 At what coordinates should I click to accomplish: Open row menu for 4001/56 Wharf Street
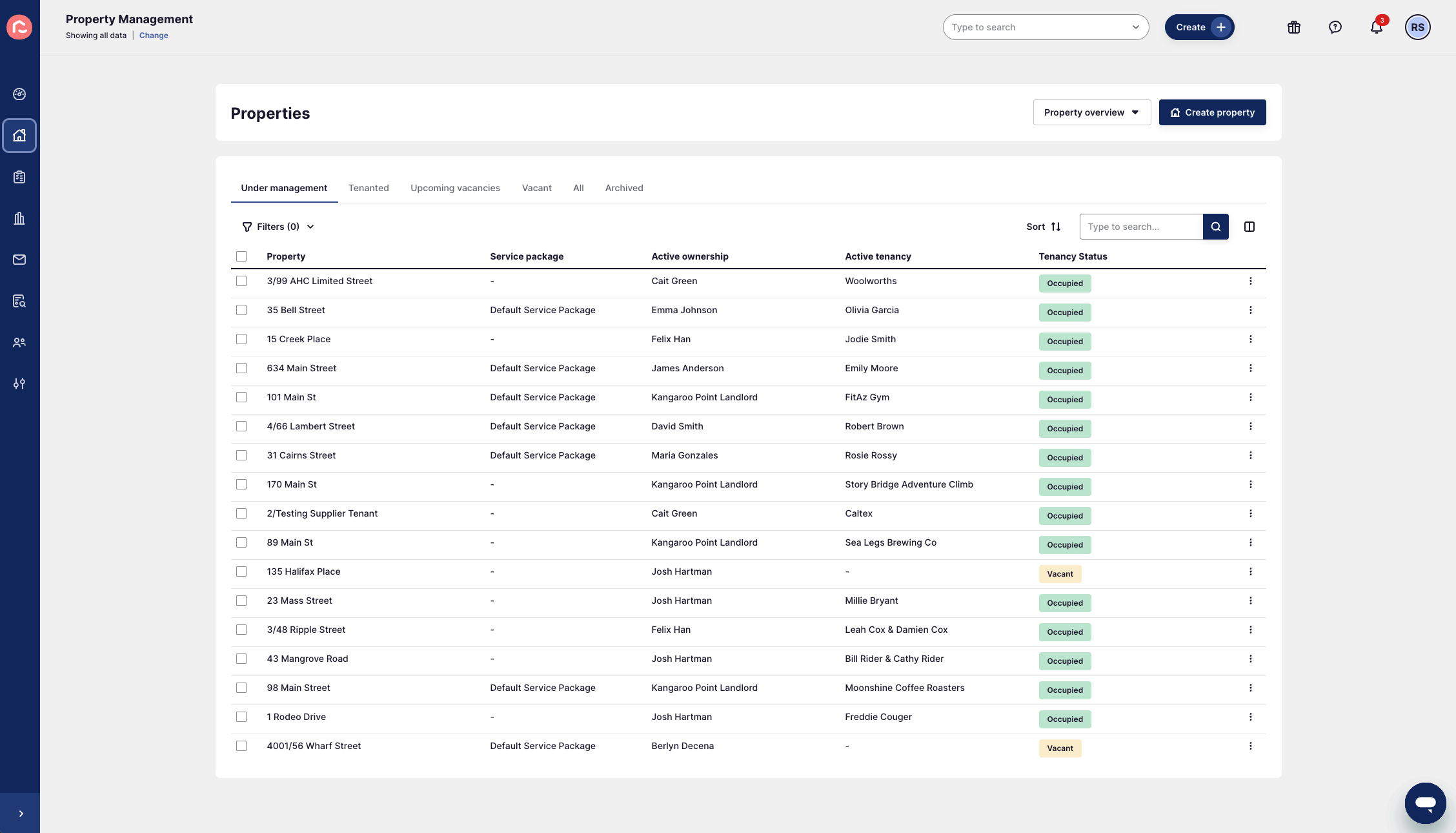click(x=1250, y=746)
